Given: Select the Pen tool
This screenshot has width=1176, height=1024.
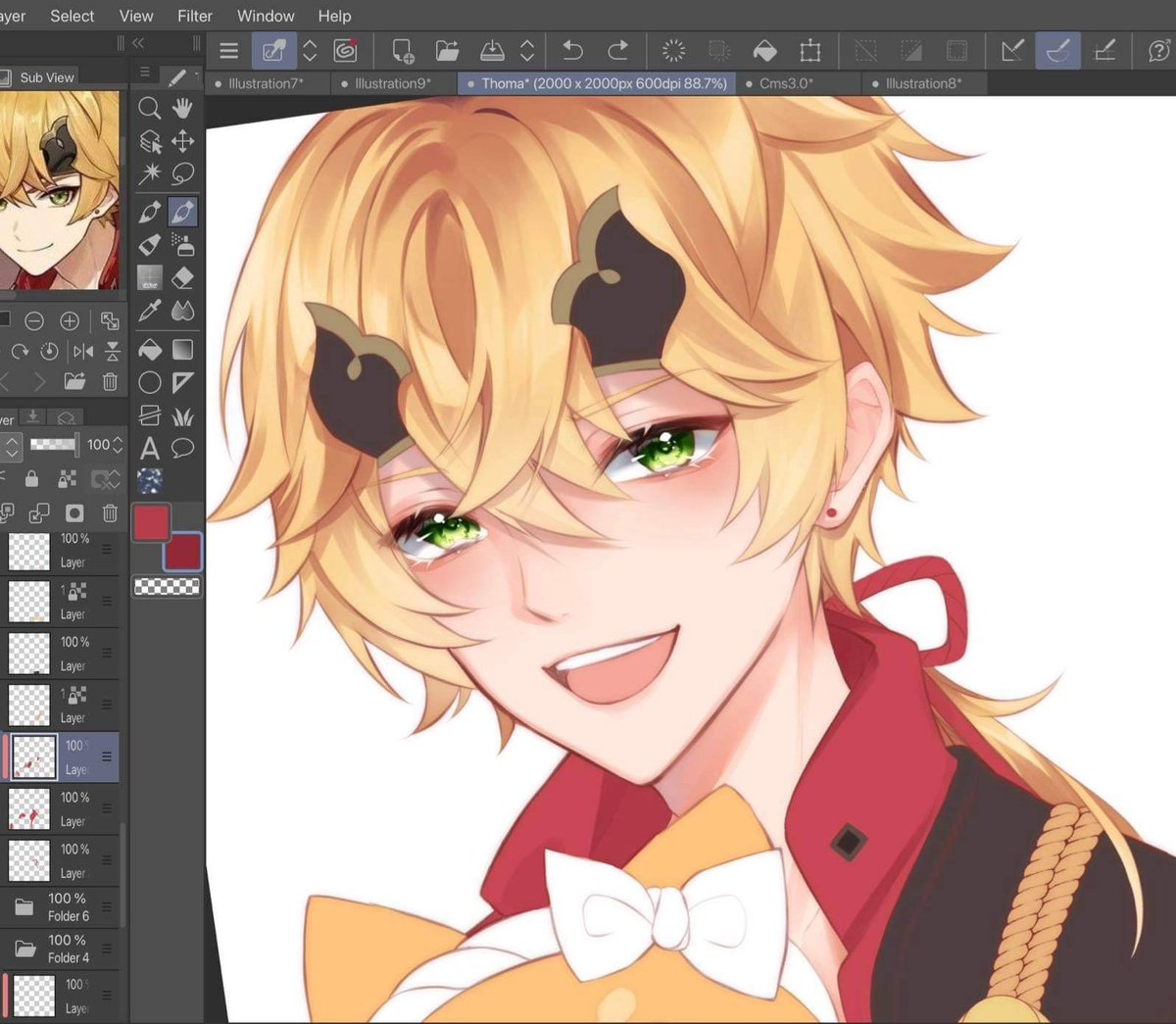Looking at the screenshot, I should tap(149, 211).
